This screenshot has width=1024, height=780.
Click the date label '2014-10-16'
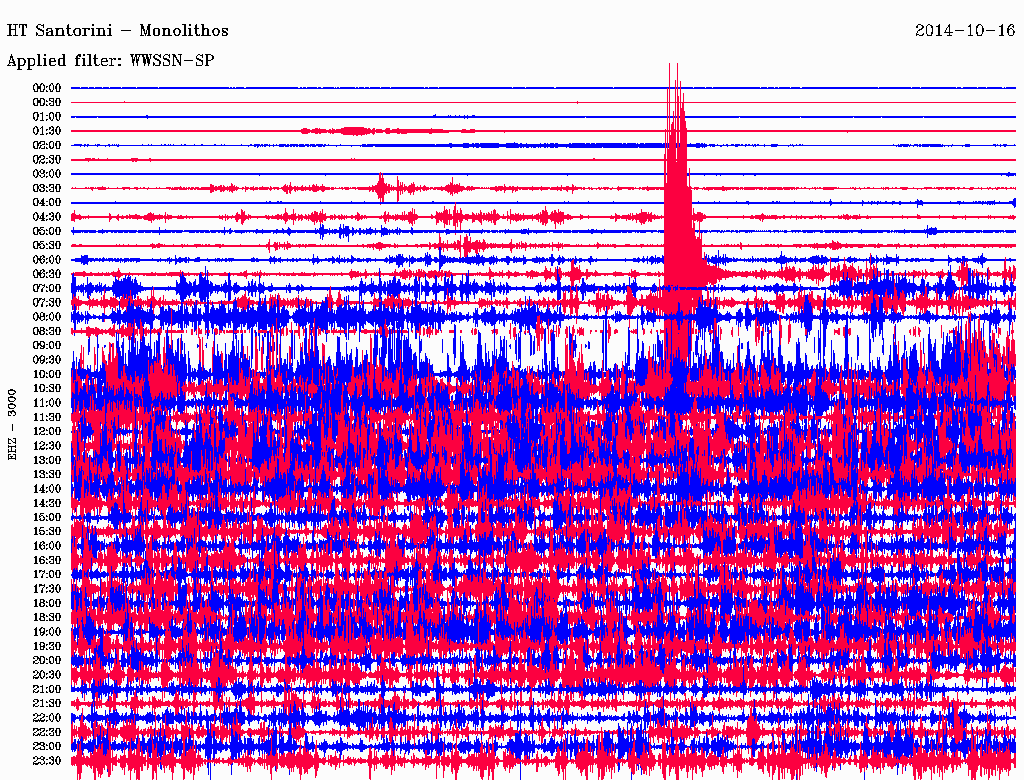[965, 31]
